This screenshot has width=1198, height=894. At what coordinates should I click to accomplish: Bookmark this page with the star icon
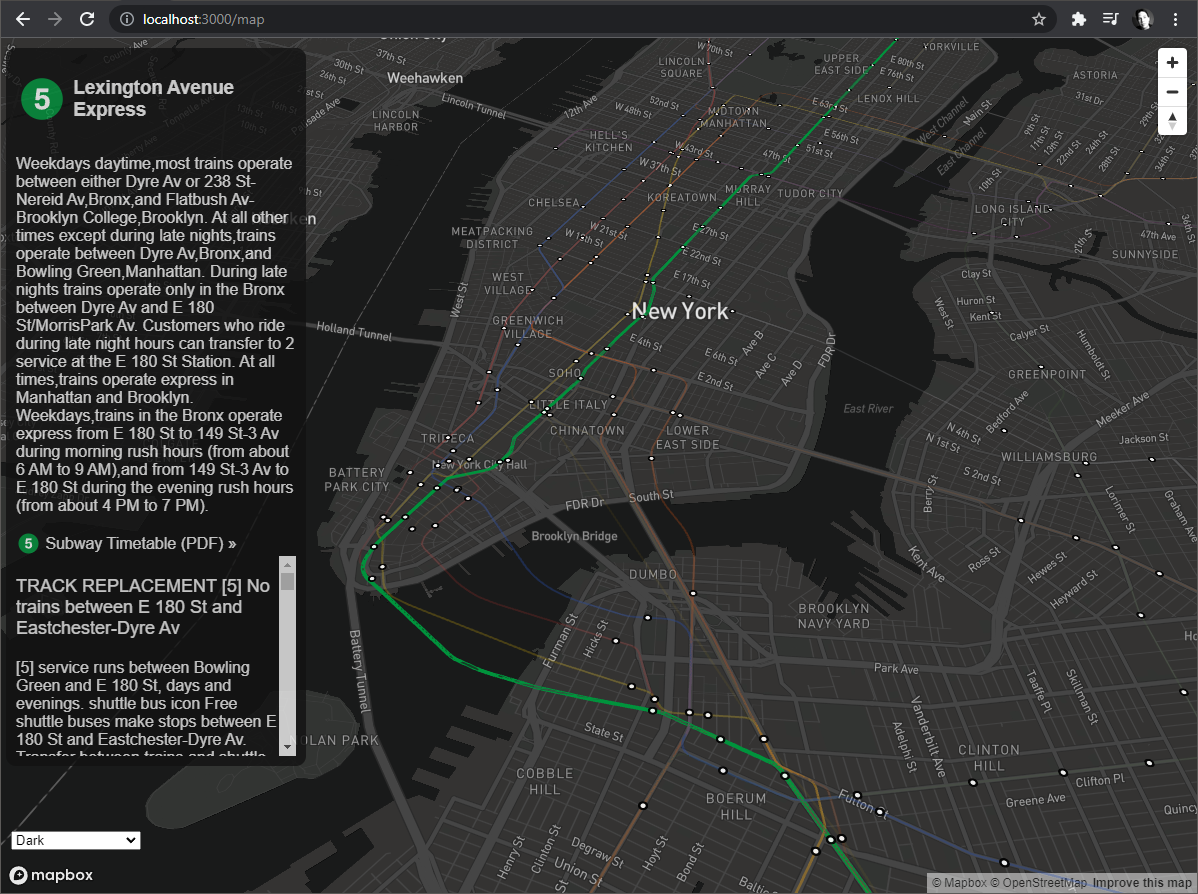1038,19
